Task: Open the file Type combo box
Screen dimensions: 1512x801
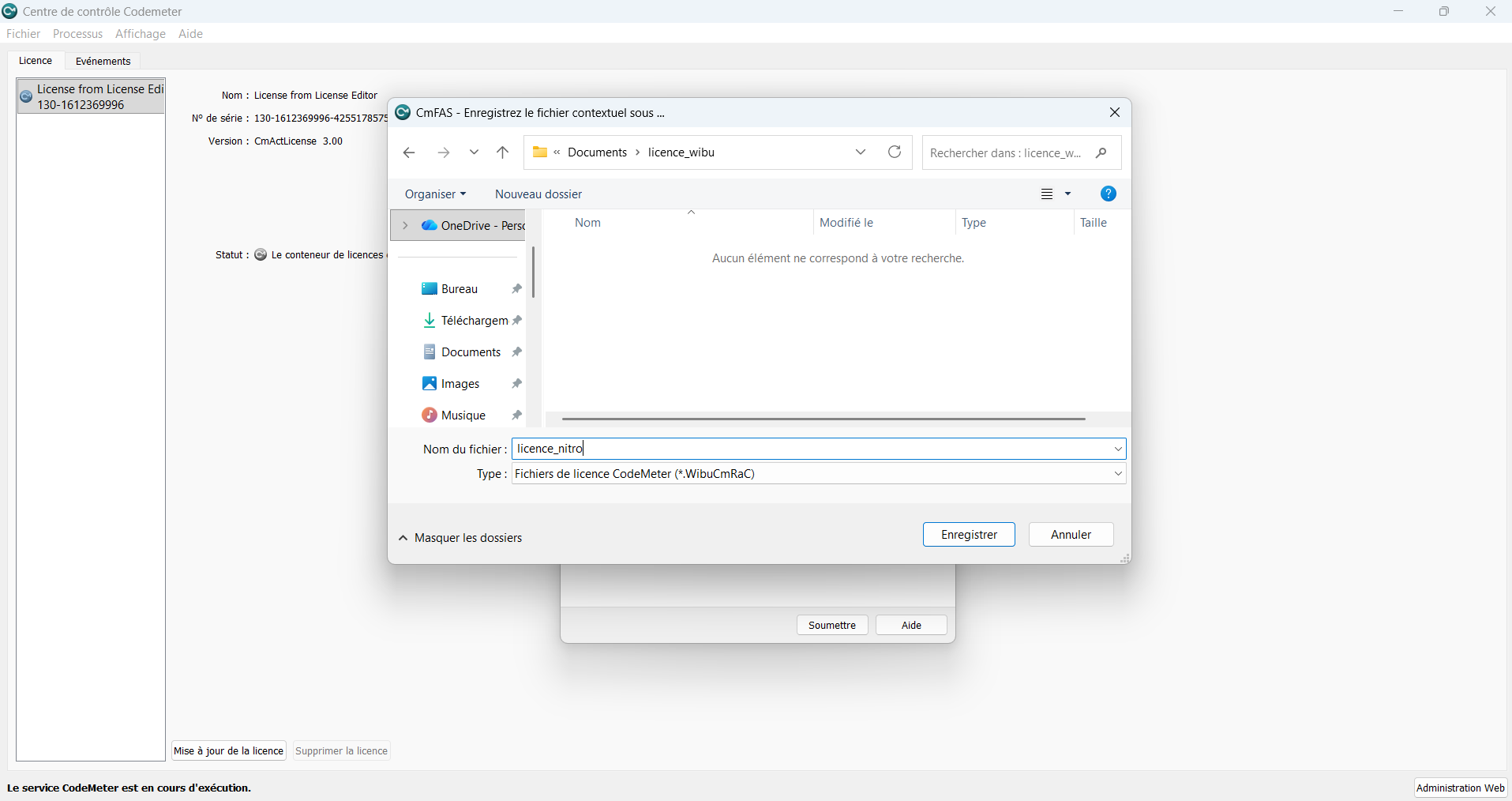Action: [819, 474]
